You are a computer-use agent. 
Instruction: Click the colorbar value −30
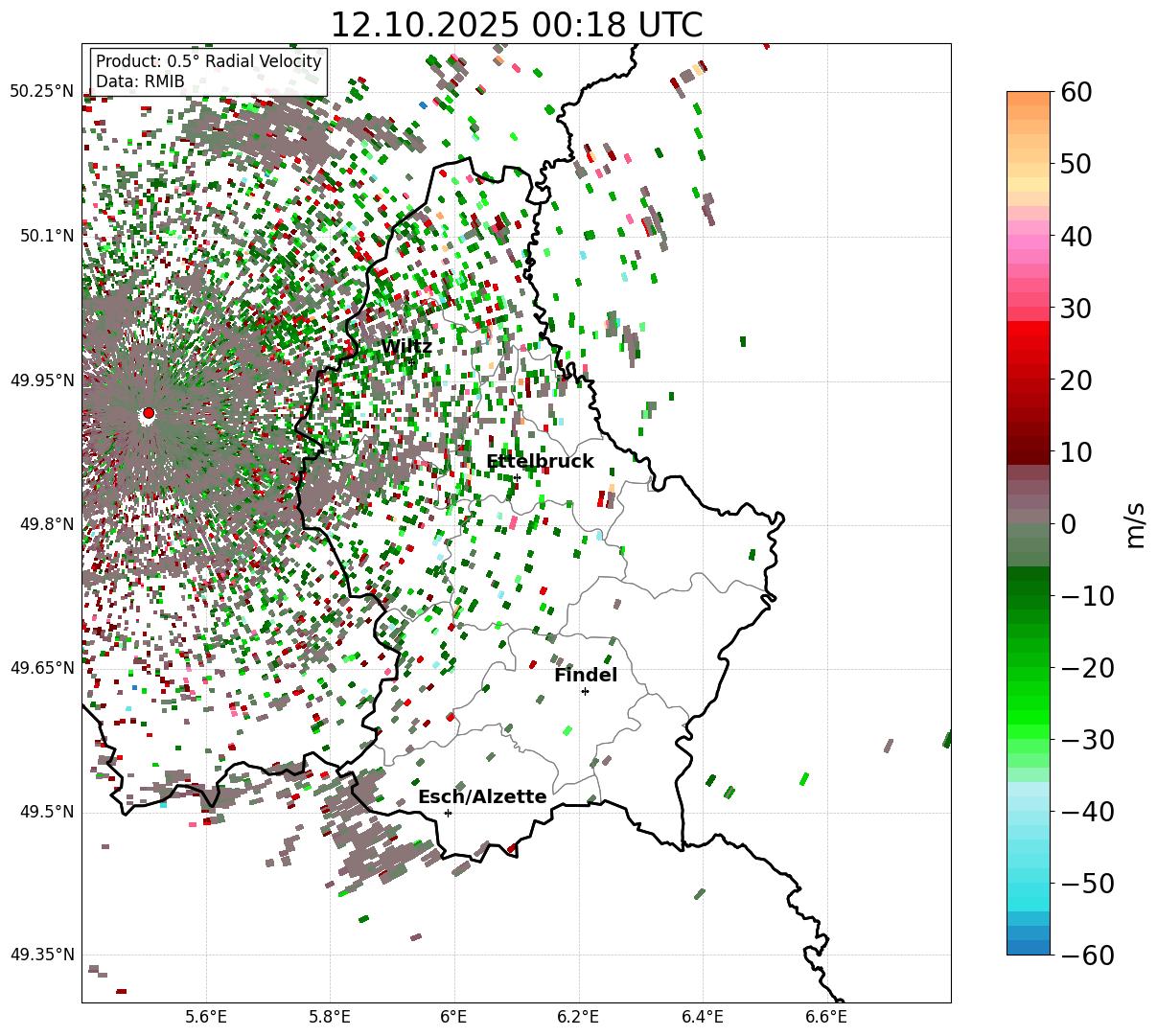point(1086,739)
